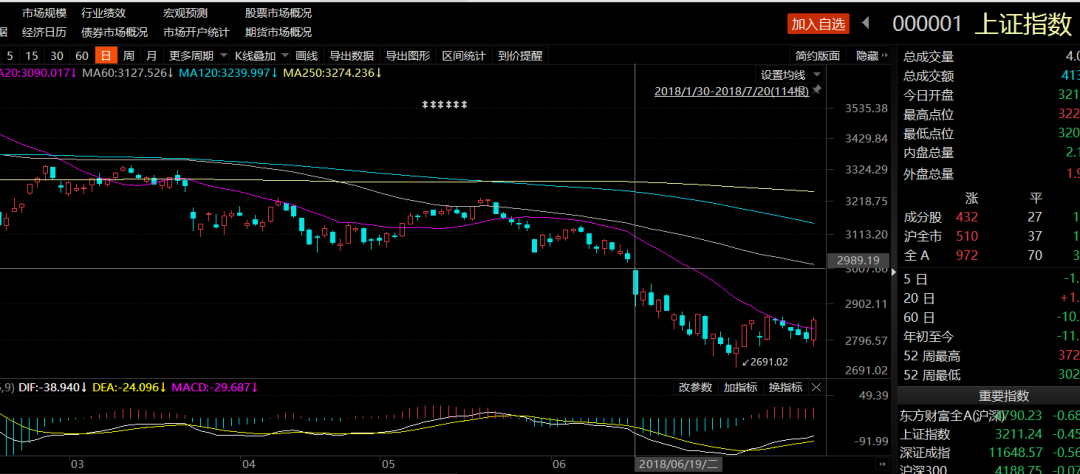The width and height of the screenshot is (1080, 474).
Task: Expand the 更多周期 dropdown
Action: pos(190,56)
